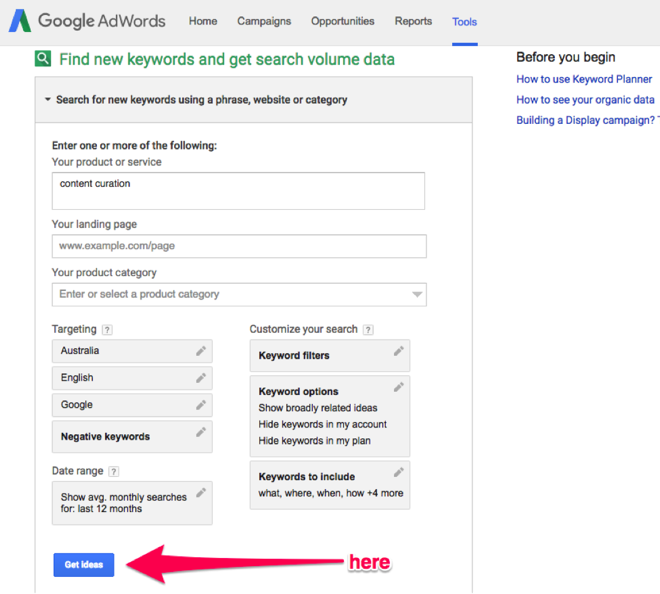Viewport: 660px width, 594px height.
Task: Edit Negative keywords with pencil icon
Action: pos(201,432)
